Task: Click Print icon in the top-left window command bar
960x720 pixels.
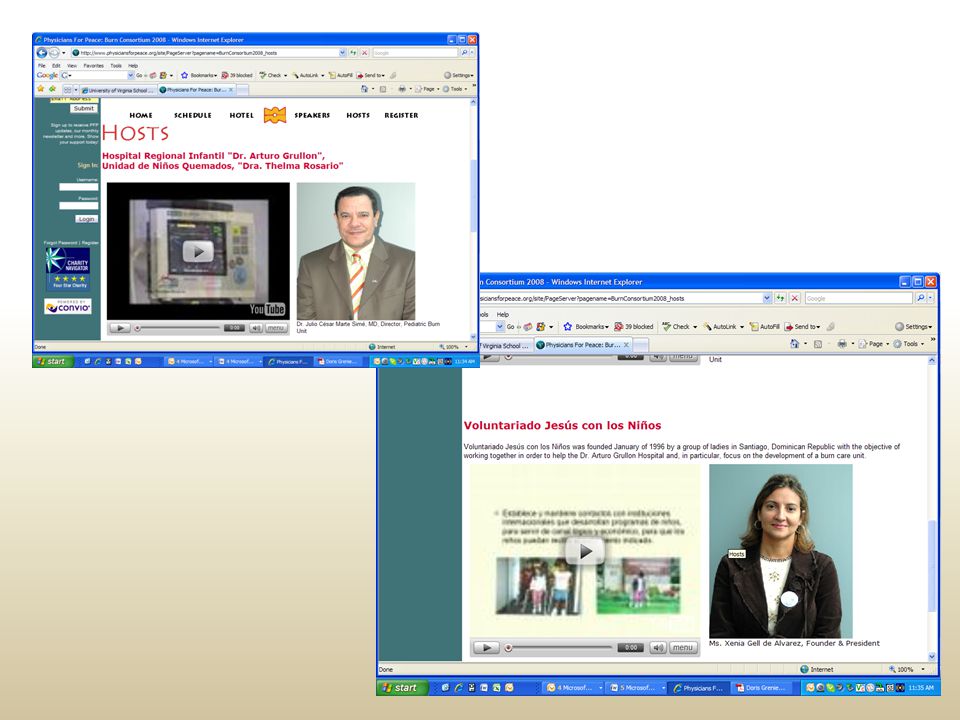Action: tap(402, 89)
